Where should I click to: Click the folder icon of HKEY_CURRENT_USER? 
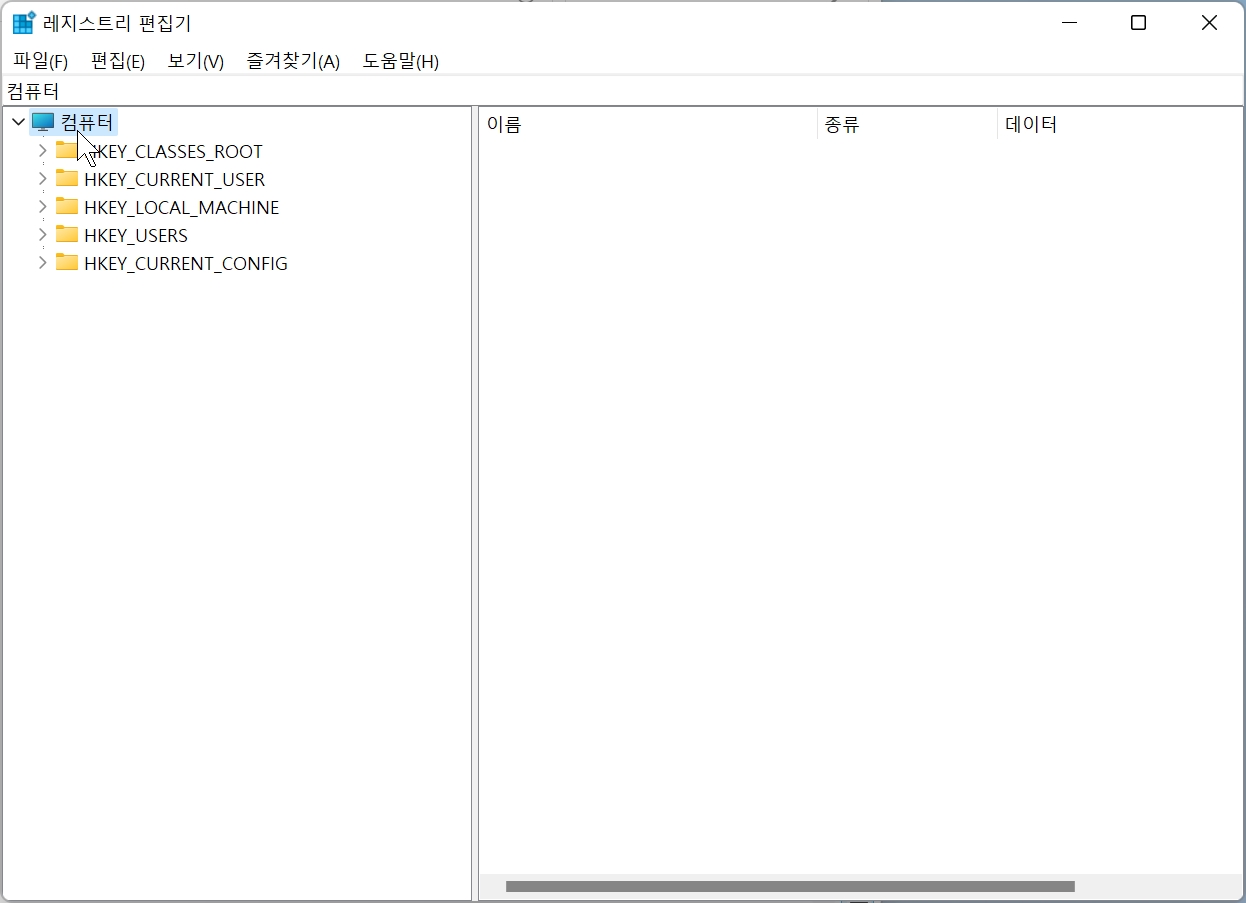[x=66, y=179]
